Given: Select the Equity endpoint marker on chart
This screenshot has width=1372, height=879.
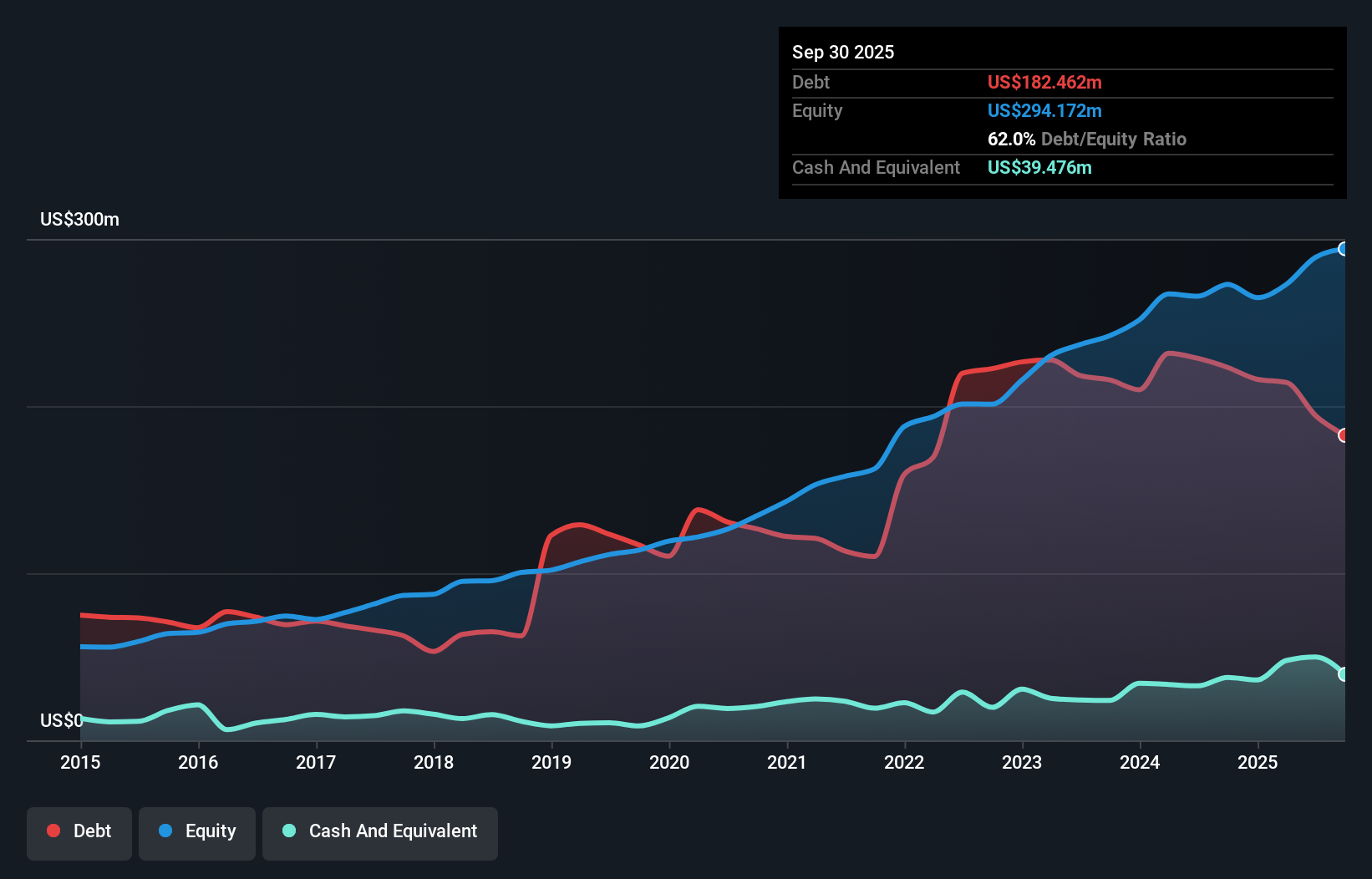Looking at the screenshot, I should pos(1343,249).
